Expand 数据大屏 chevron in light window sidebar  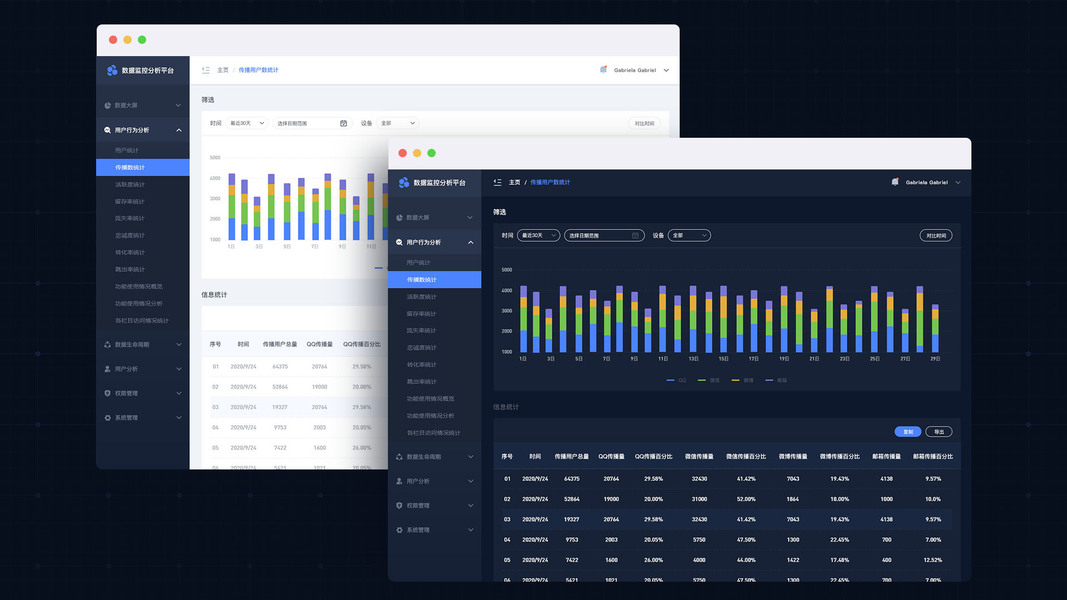pos(178,105)
